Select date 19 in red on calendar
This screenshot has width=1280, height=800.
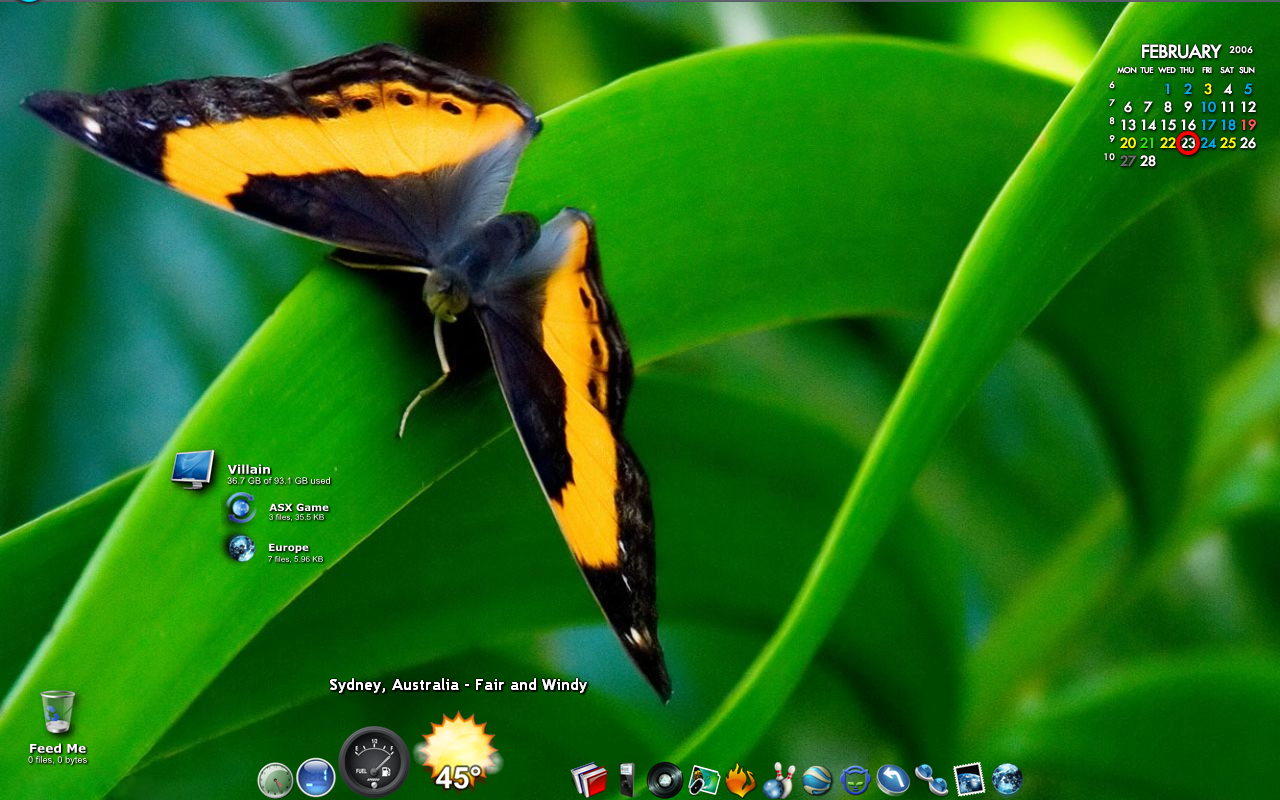[x=1248, y=125]
